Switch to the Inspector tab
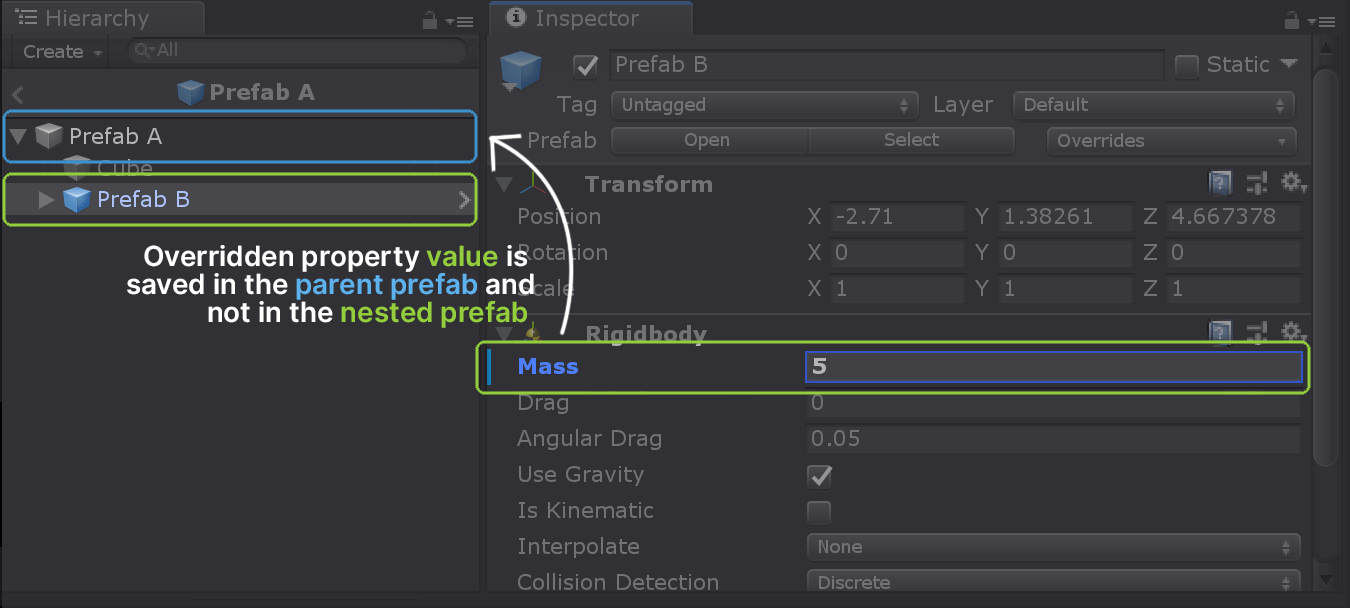The height and width of the screenshot is (608, 1350). coord(588,18)
